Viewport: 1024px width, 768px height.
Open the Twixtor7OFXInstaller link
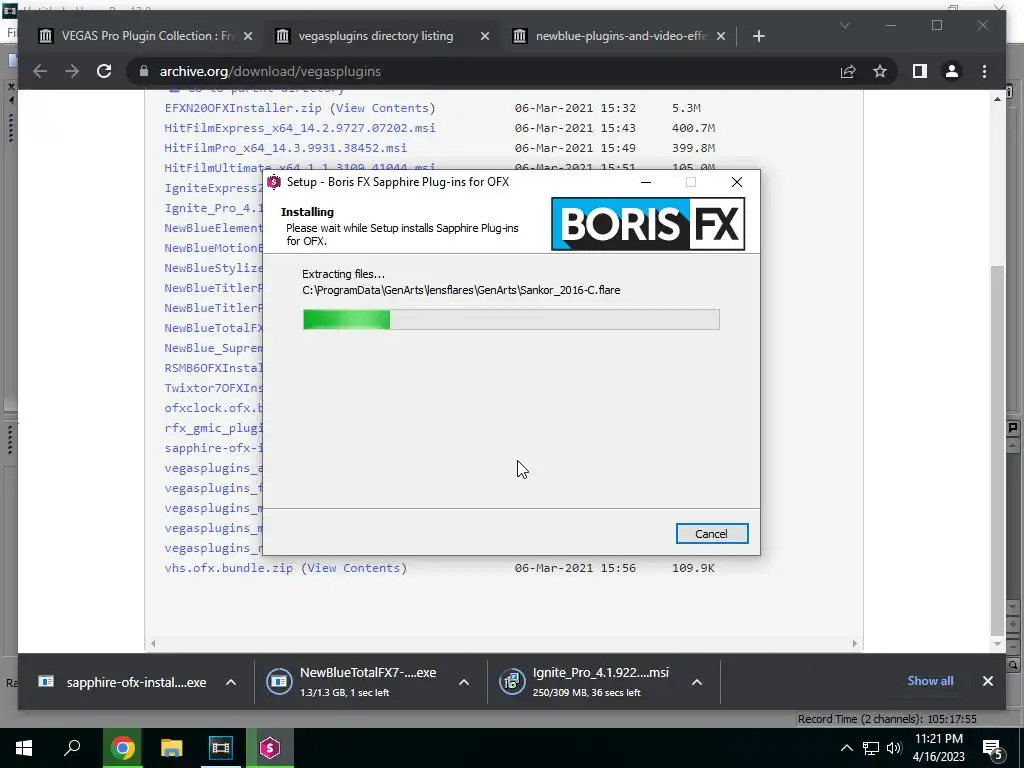pyautogui.click(x=214, y=388)
